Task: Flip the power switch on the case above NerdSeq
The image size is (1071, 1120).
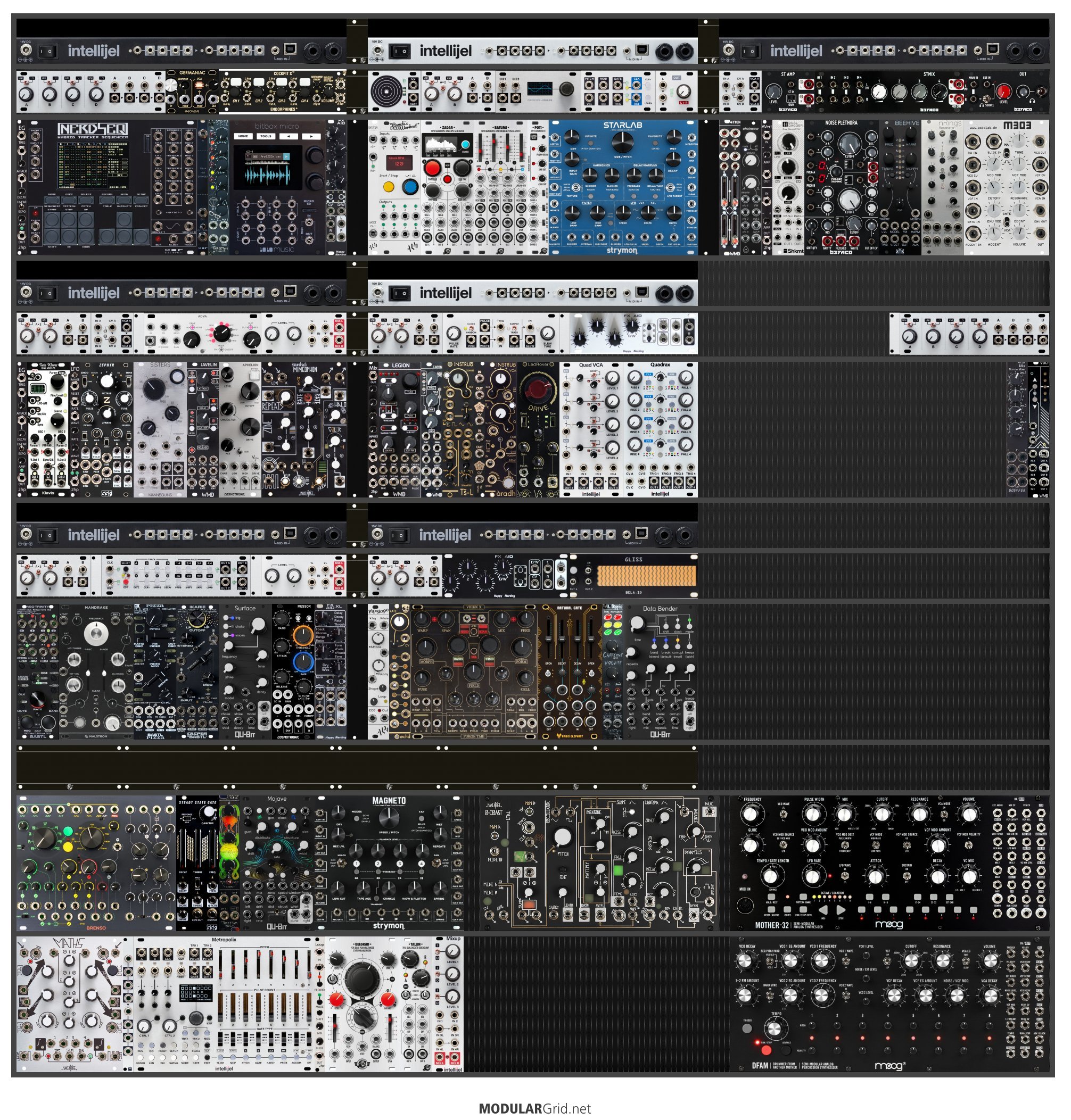Action: pos(48,52)
